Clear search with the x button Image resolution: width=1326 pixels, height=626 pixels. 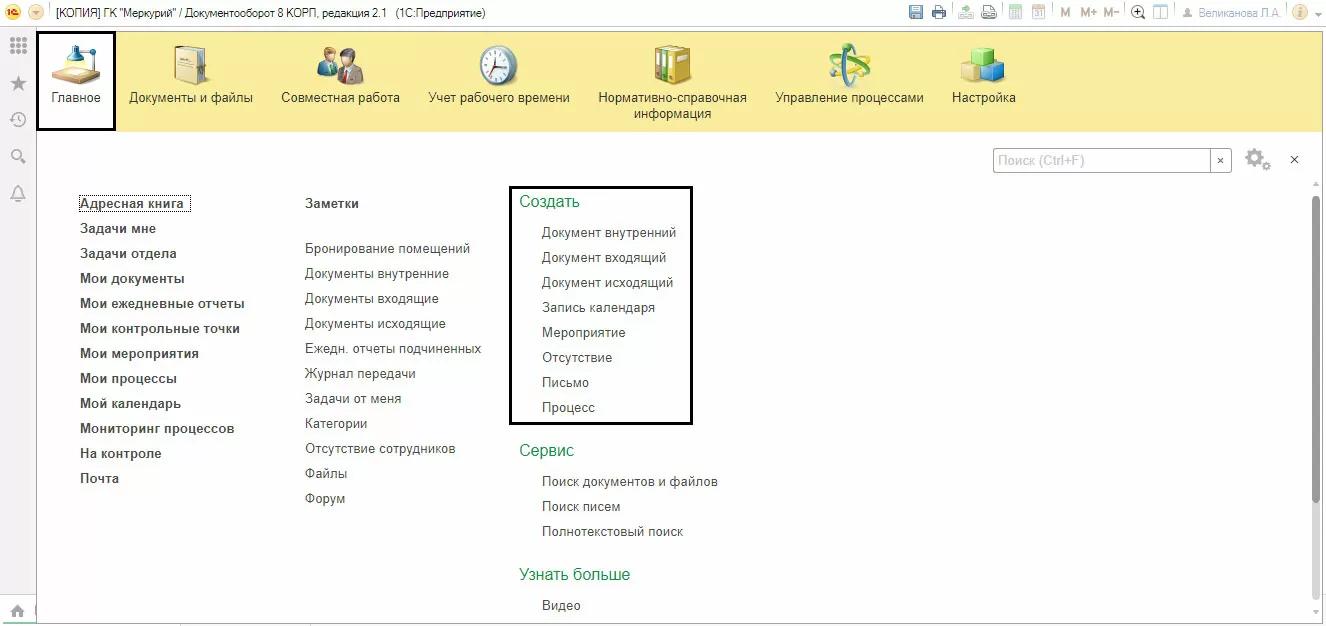click(x=1221, y=160)
